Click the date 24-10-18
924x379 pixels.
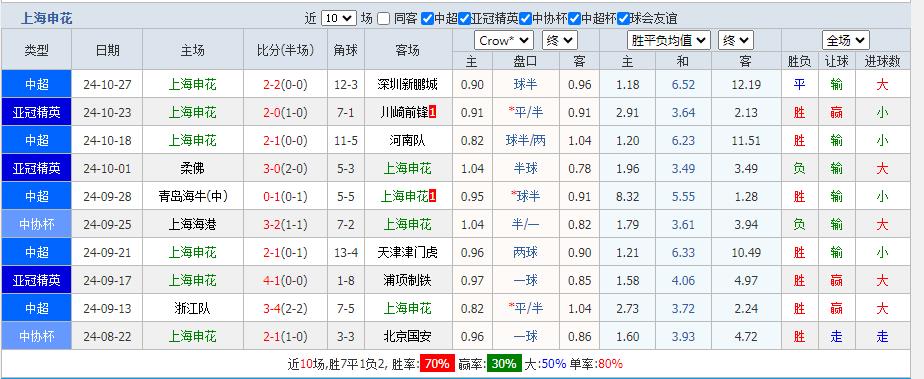[x=107, y=140]
